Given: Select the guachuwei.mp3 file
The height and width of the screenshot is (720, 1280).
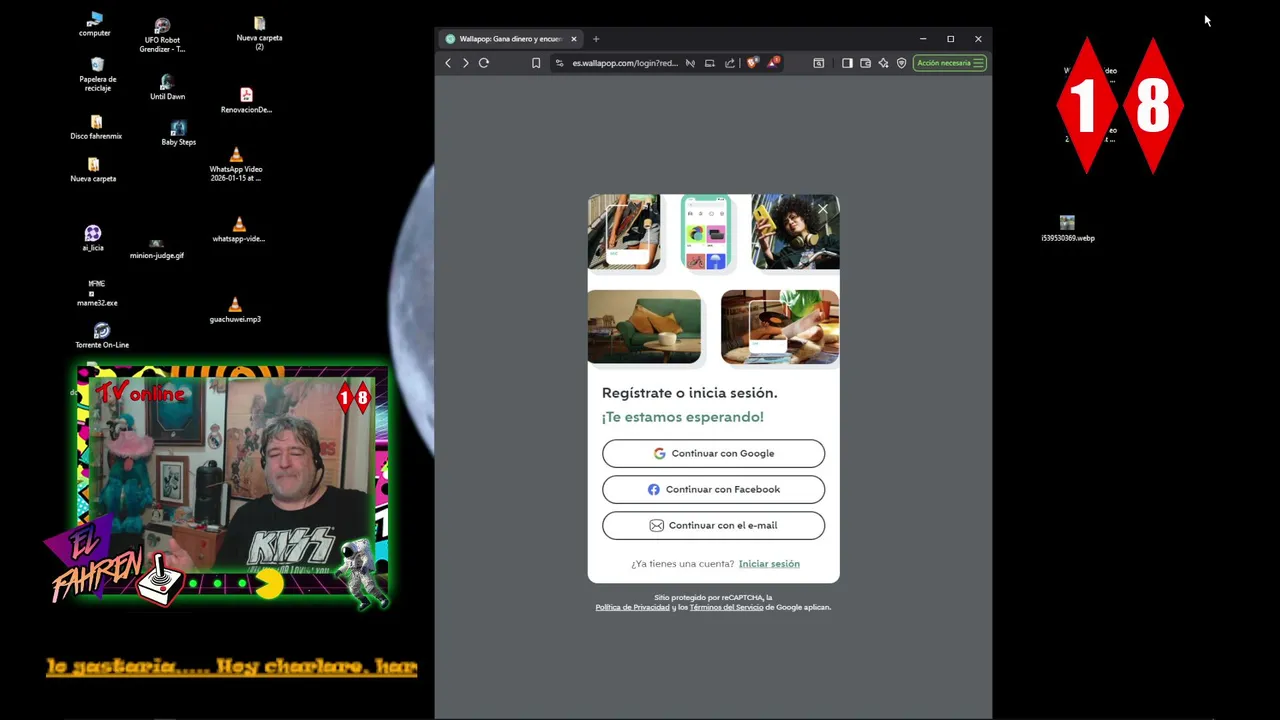Looking at the screenshot, I should click(x=235, y=310).
